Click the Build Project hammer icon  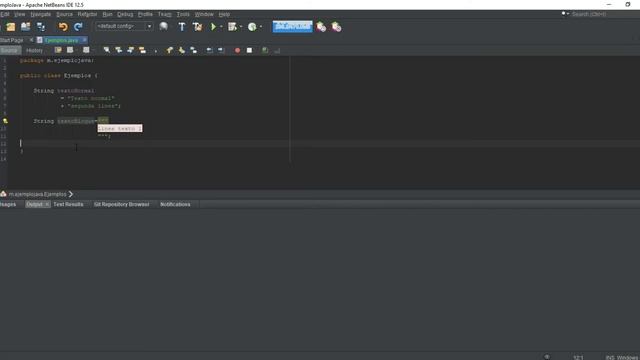coord(182,27)
